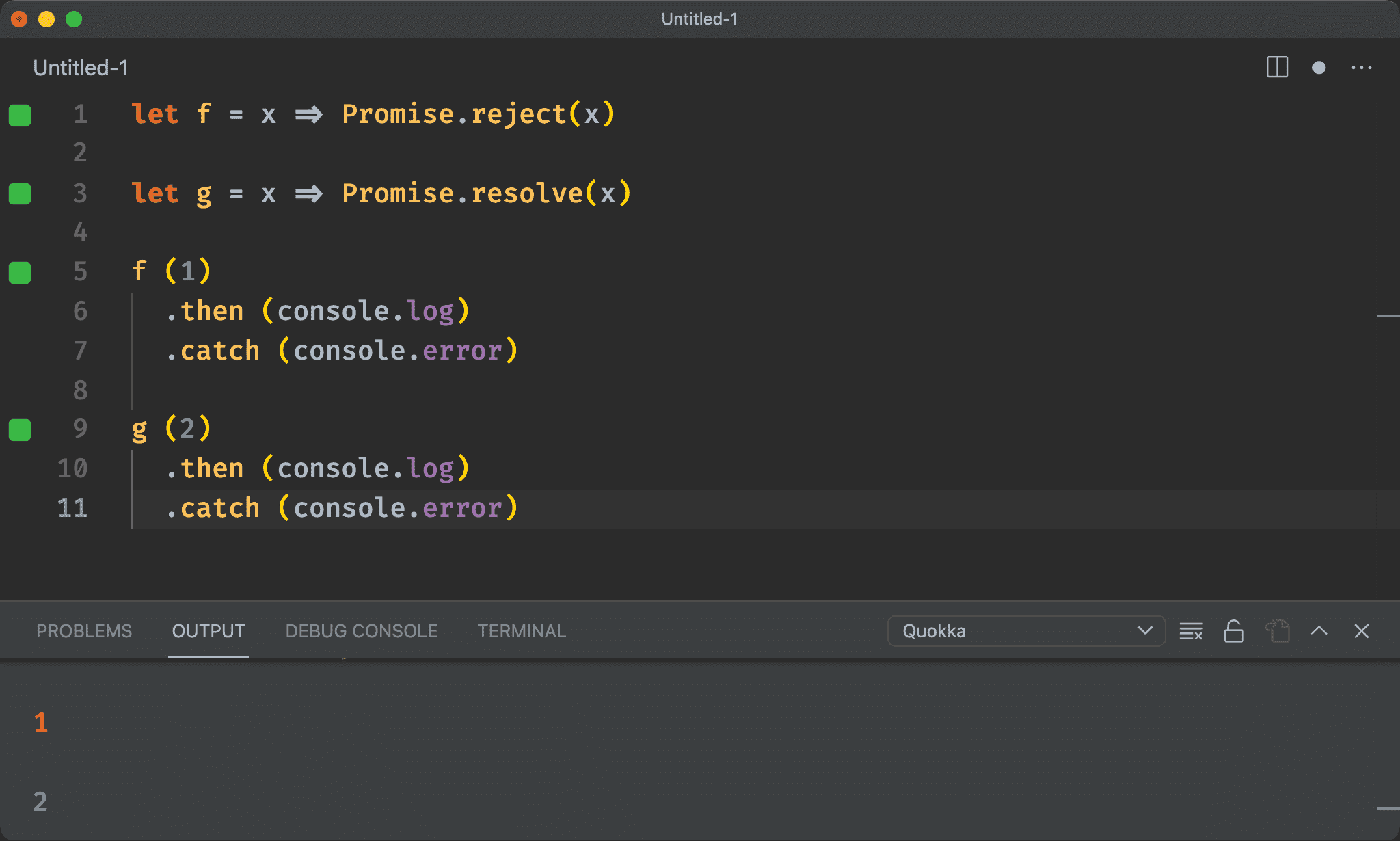Click the green coverage square on line 5

click(x=20, y=272)
